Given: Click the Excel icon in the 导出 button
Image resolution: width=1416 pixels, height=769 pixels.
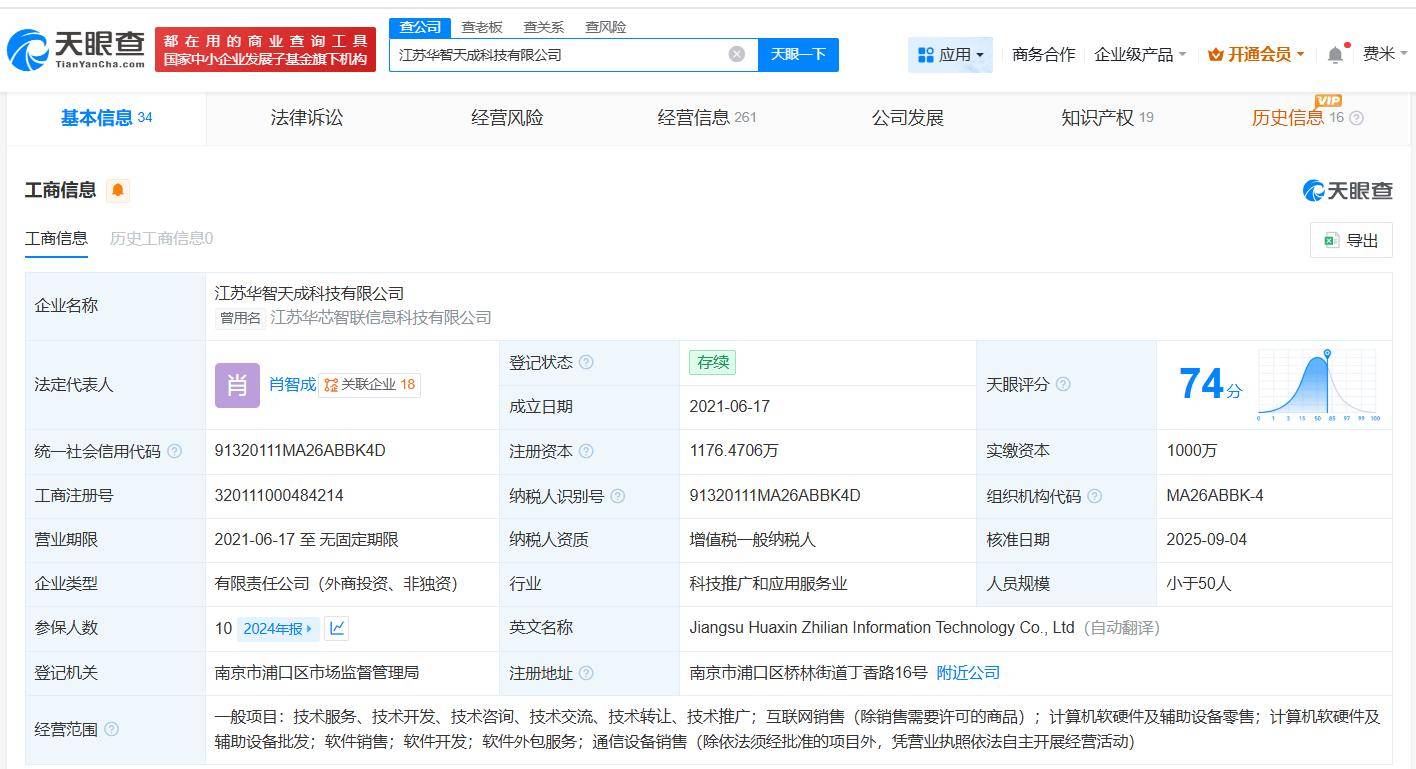Looking at the screenshot, I should pos(1332,240).
